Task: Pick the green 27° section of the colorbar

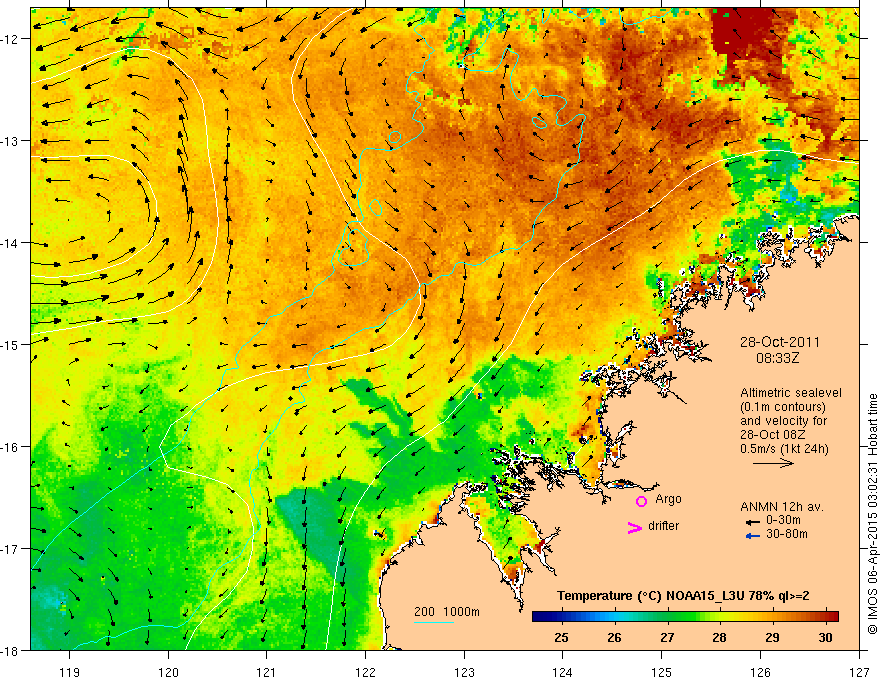Action: tap(667, 616)
